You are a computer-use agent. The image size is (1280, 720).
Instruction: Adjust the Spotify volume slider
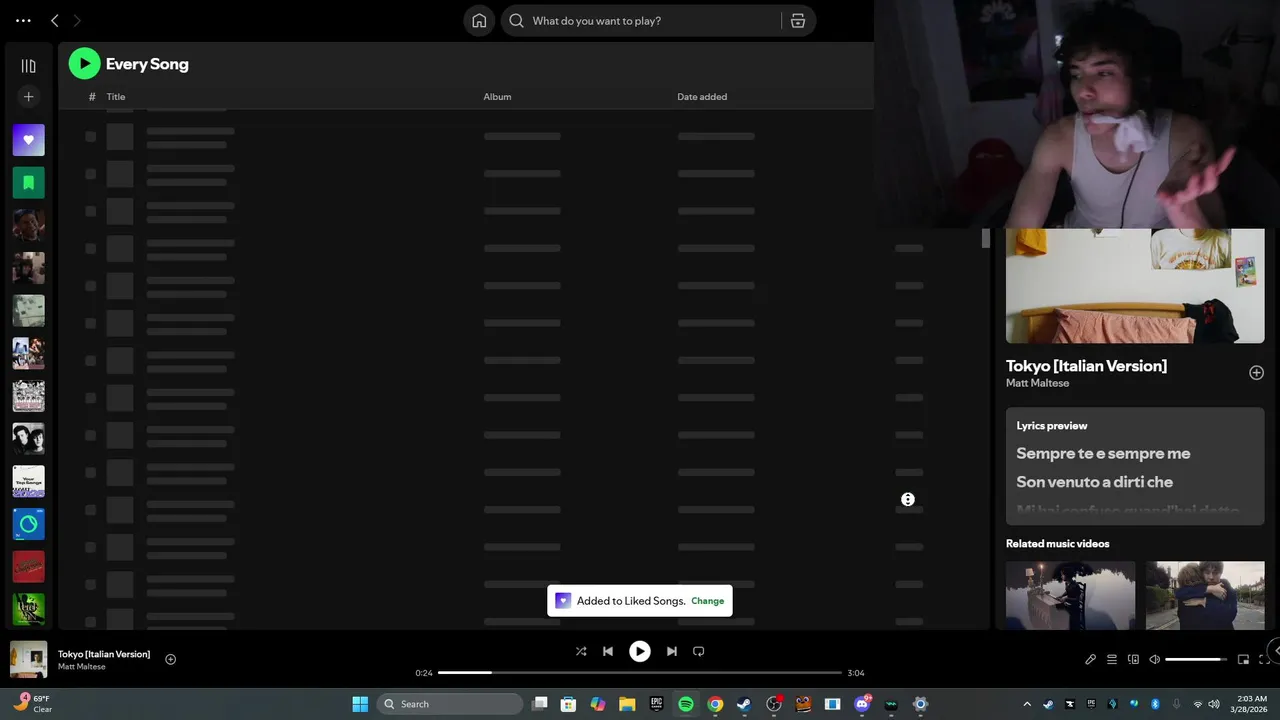tap(1197, 660)
